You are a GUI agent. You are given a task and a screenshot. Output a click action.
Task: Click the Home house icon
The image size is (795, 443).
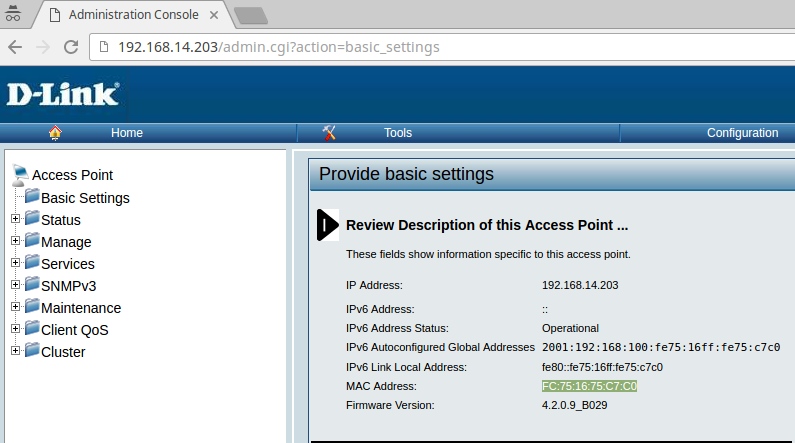(55, 133)
